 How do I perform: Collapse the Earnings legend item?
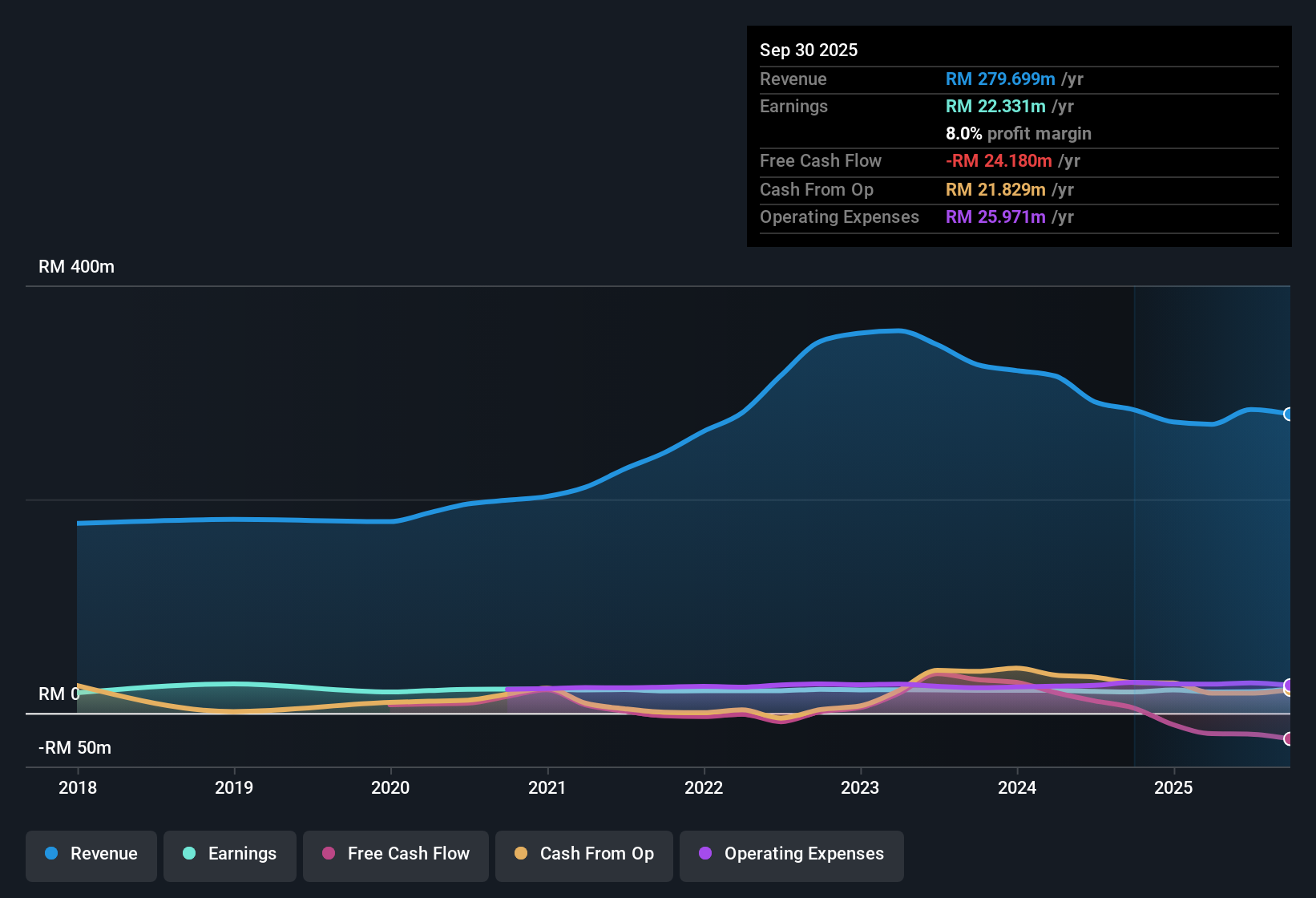click(229, 854)
